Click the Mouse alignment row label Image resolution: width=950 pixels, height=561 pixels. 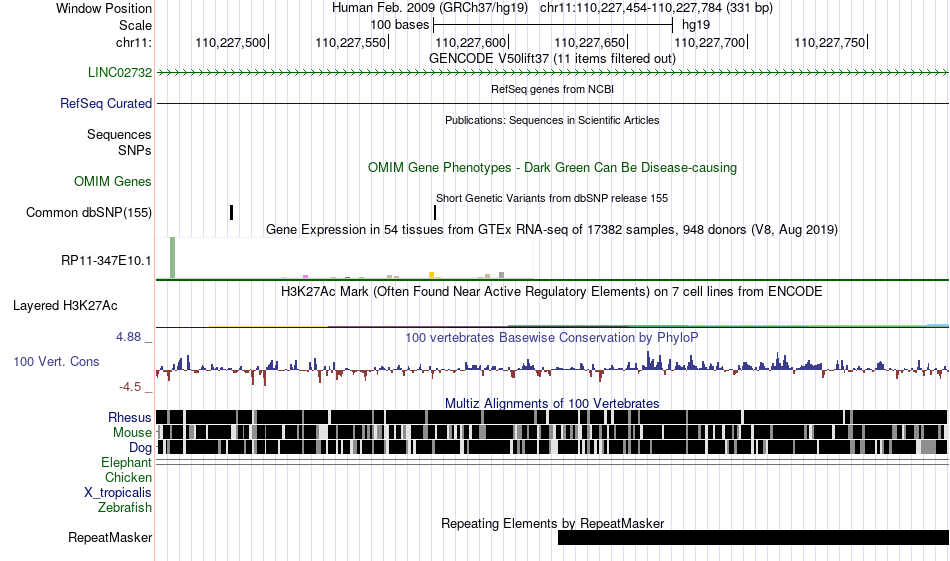click(x=132, y=433)
